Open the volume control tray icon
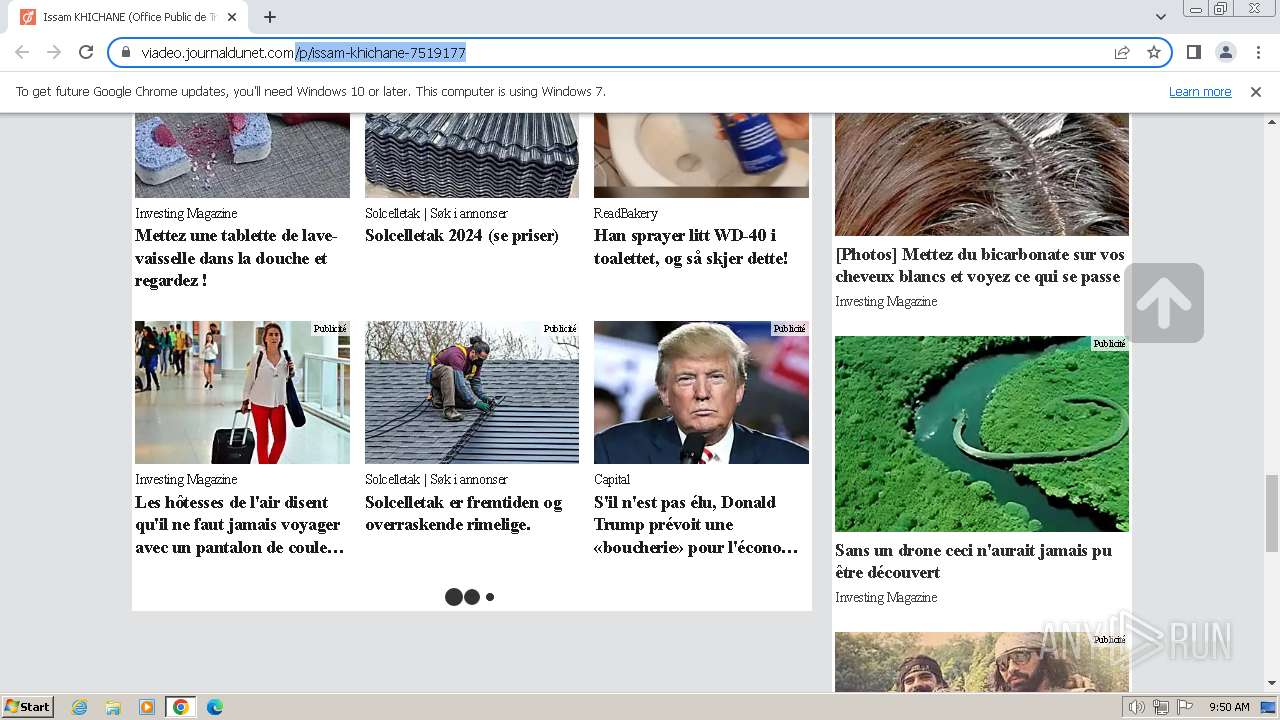Image resolution: width=1280 pixels, height=720 pixels. (1137, 707)
